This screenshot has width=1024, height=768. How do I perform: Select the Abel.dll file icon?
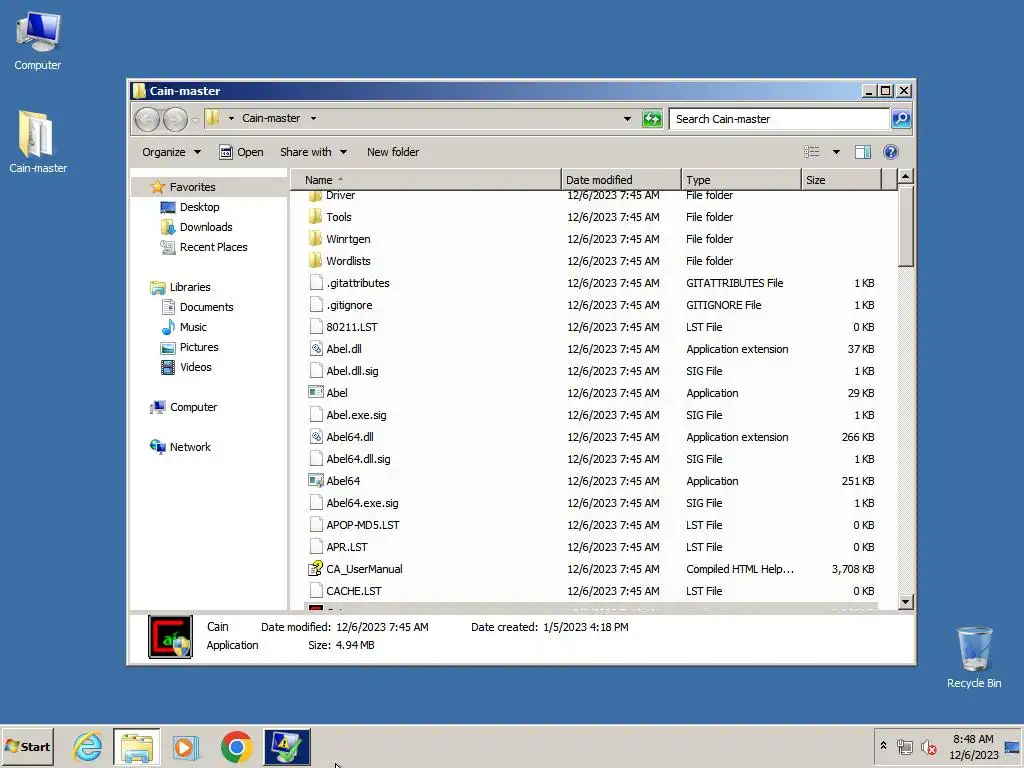[x=316, y=349]
